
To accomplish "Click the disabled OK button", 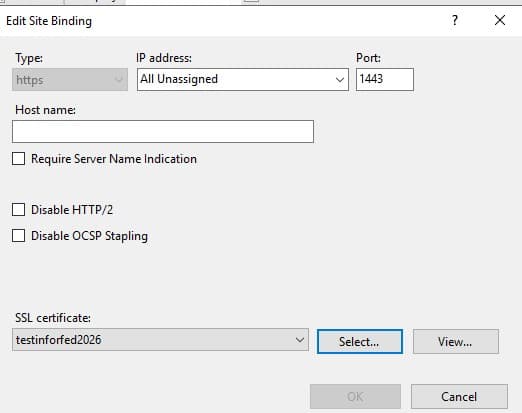I will (355, 397).
